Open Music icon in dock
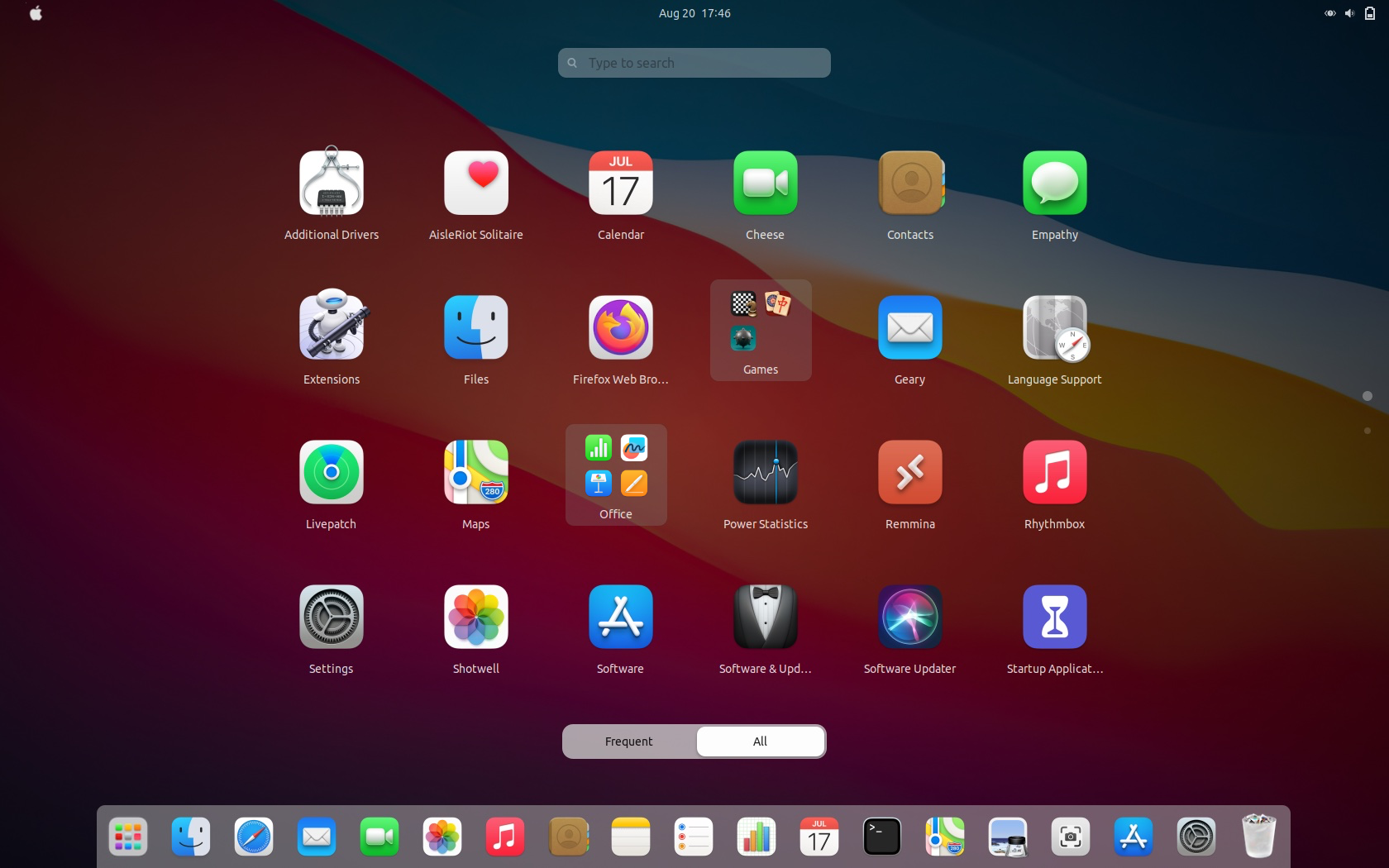The image size is (1389, 868). pos(505,837)
